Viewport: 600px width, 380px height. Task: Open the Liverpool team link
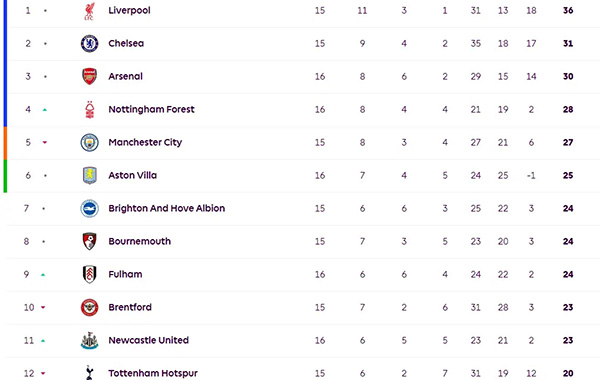tap(129, 10)
